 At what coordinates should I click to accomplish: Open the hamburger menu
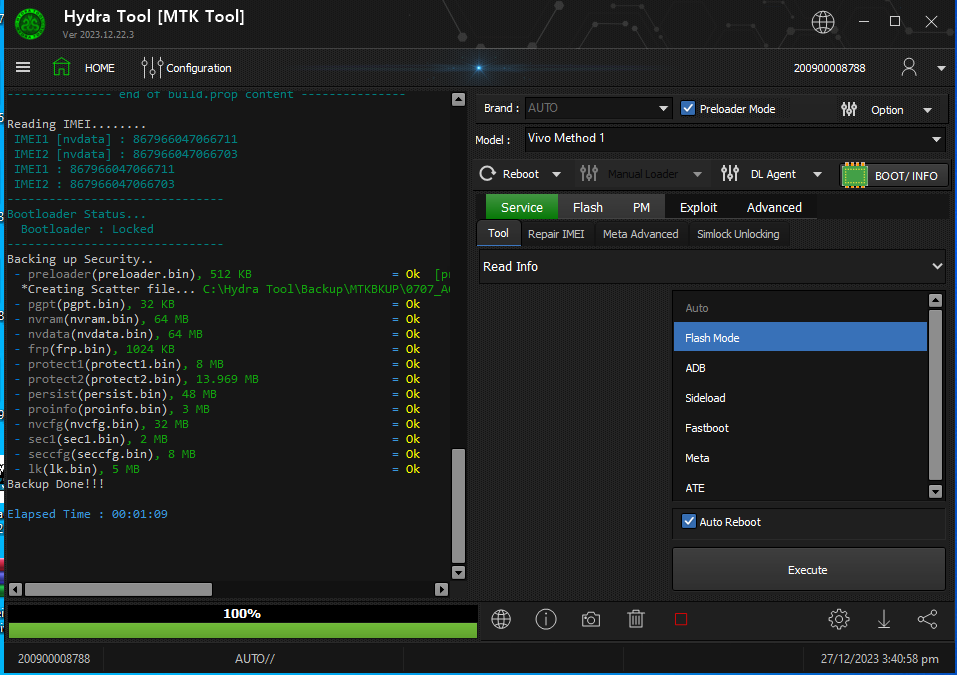point(23,67)
